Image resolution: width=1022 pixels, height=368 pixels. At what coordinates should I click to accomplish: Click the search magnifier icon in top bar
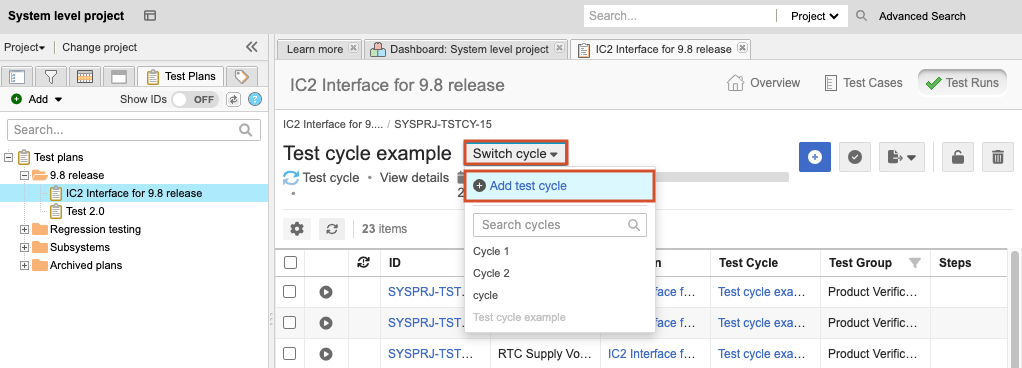[x=862, y=16]
